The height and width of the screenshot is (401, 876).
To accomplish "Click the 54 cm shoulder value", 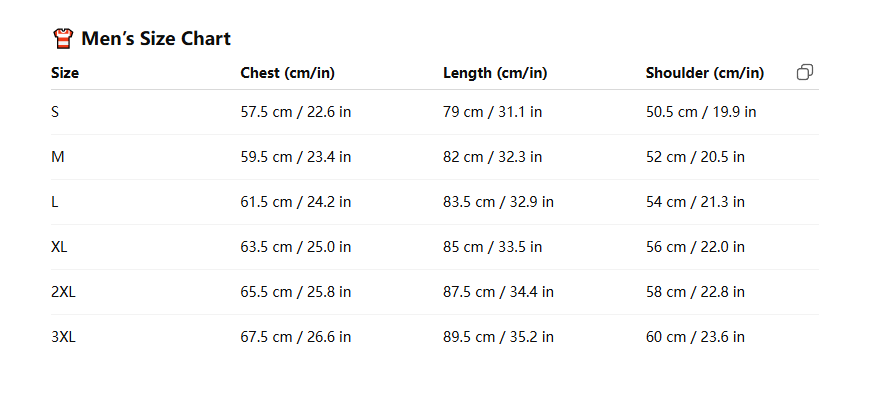I will pos(695,202).
